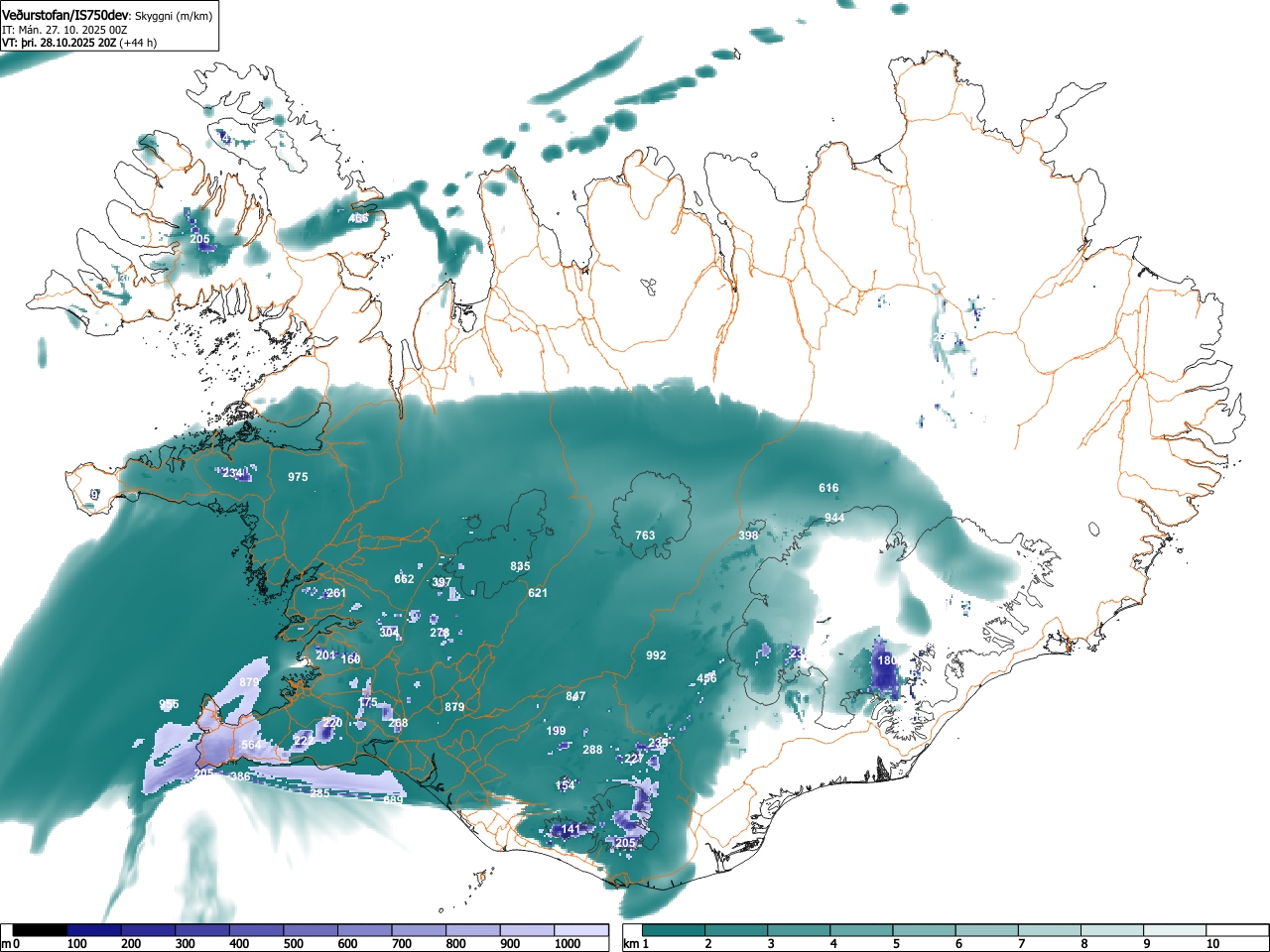Click the '1000' label on the metre legend
The width and height of the screenshot is (1270, 952).
tap(569, 944)
